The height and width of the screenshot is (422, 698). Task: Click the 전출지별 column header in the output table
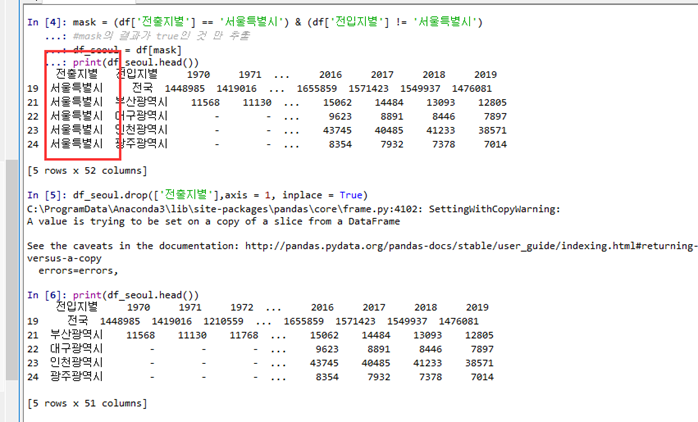click(x=77, y=74)
